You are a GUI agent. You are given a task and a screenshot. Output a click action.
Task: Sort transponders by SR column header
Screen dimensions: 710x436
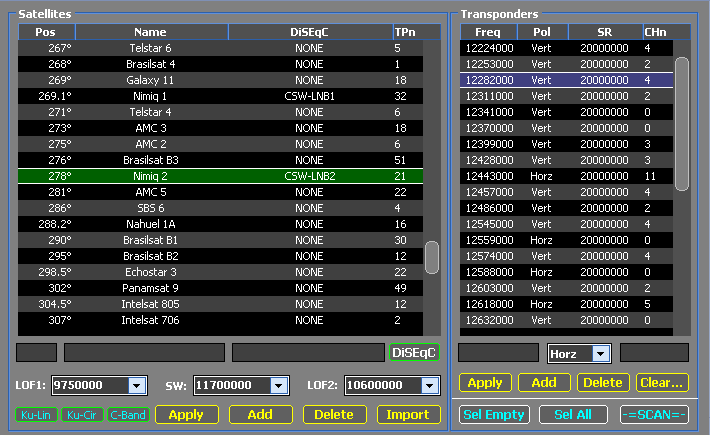coord(605,32)
